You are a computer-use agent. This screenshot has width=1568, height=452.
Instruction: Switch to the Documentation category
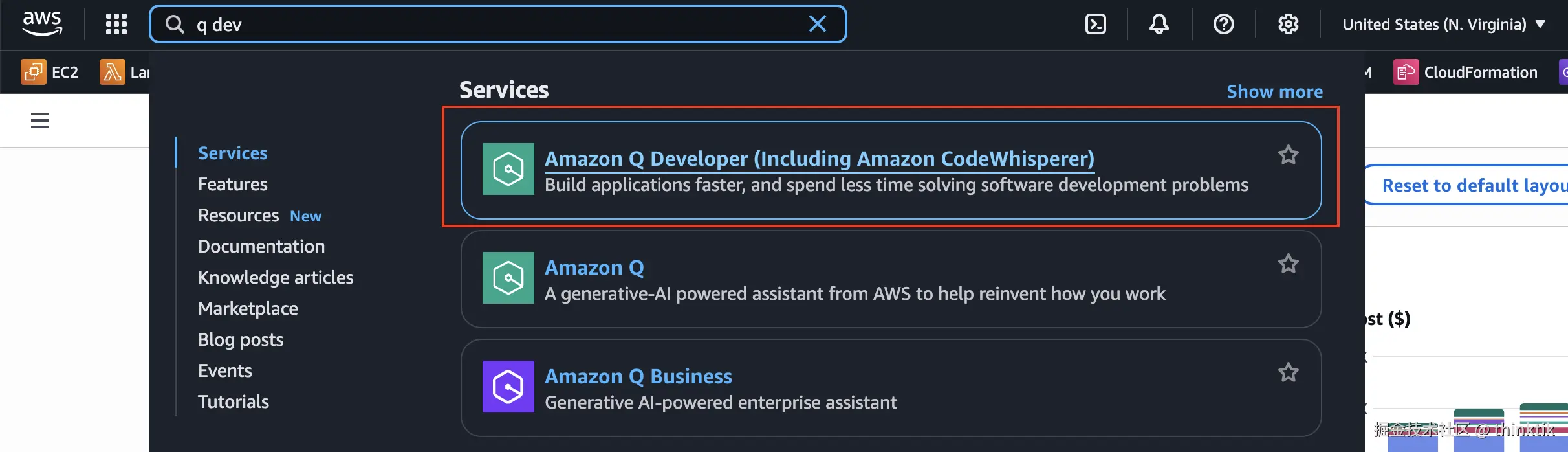pyautogui.click(x=261, y=246)
